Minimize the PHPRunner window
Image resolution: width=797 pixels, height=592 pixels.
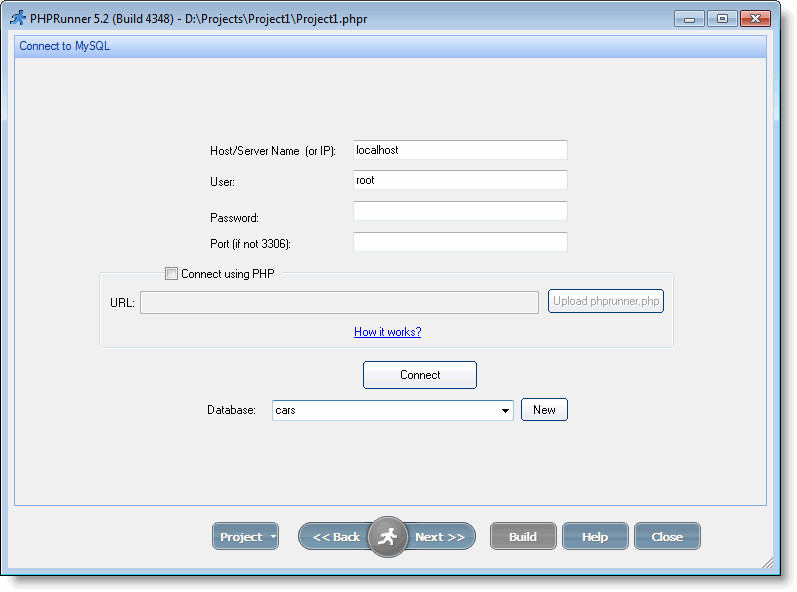coord(689,19)
